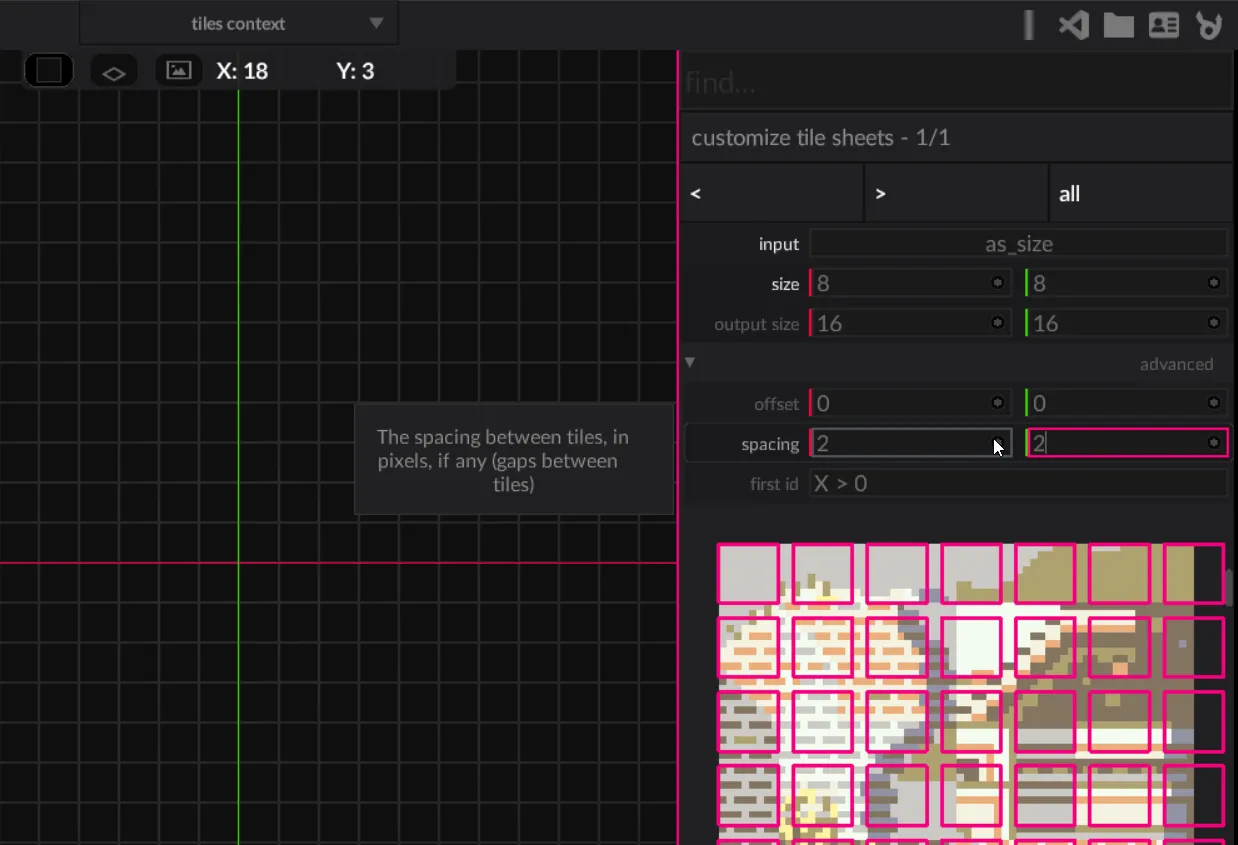Click the find search field
Image resolution: width=1238 pixels, height=845 pixels.
[955, 82]
